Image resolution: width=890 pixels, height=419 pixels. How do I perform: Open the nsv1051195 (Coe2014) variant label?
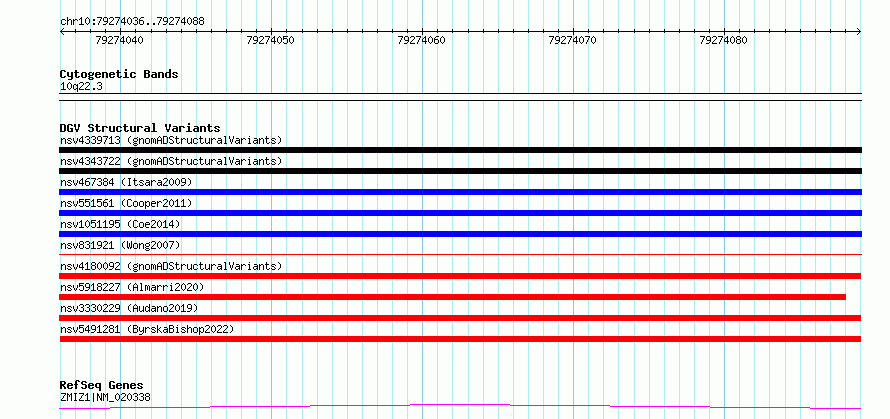pyautogui.click(x=120, y=224)
